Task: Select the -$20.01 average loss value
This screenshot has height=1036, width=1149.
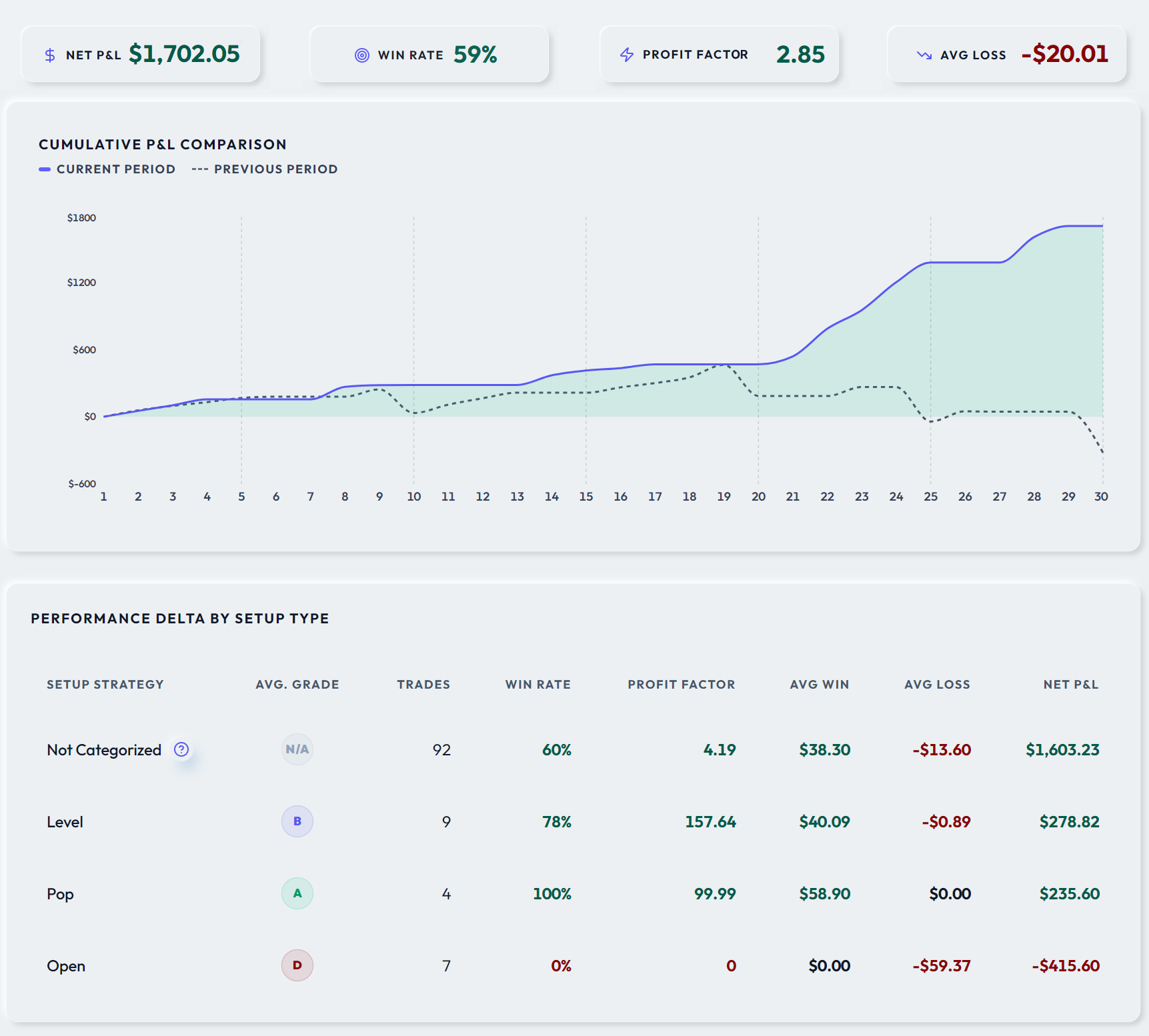Action: [1065, 54]
